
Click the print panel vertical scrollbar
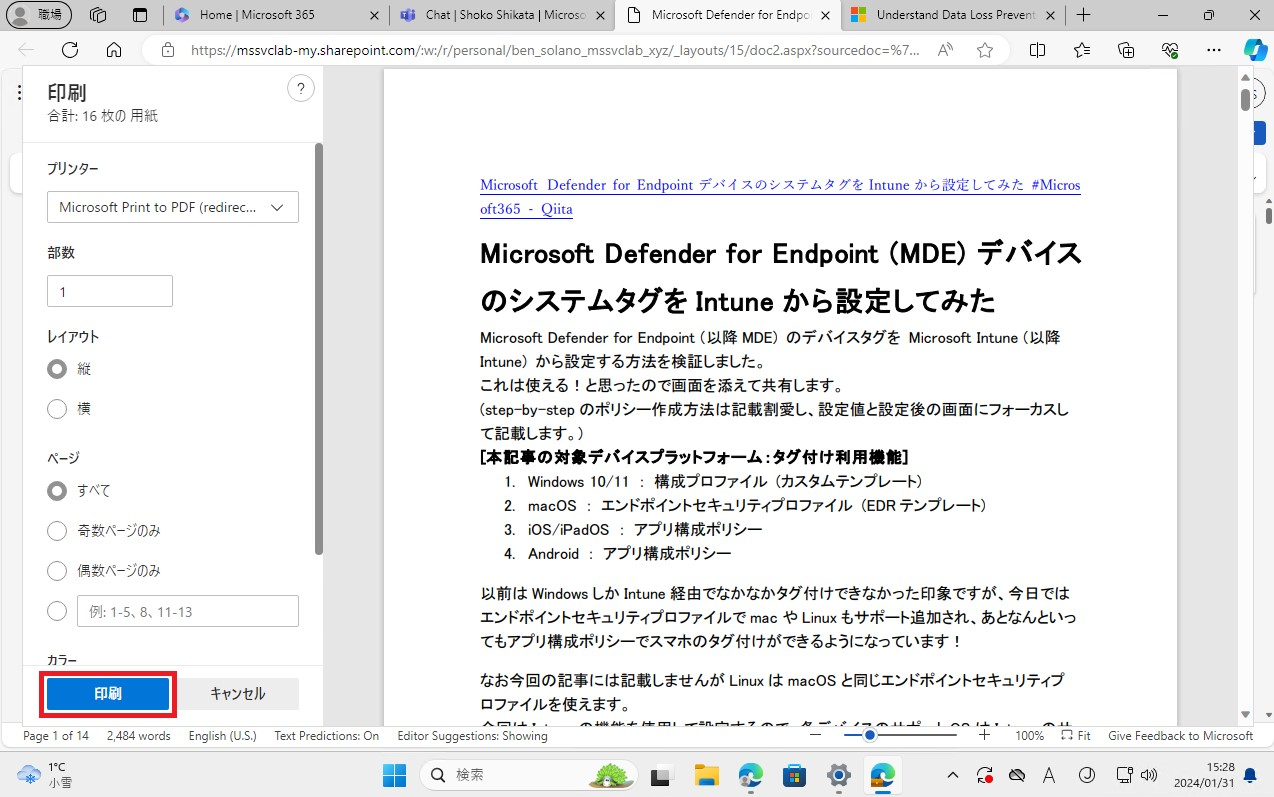(x=319, y=348)
